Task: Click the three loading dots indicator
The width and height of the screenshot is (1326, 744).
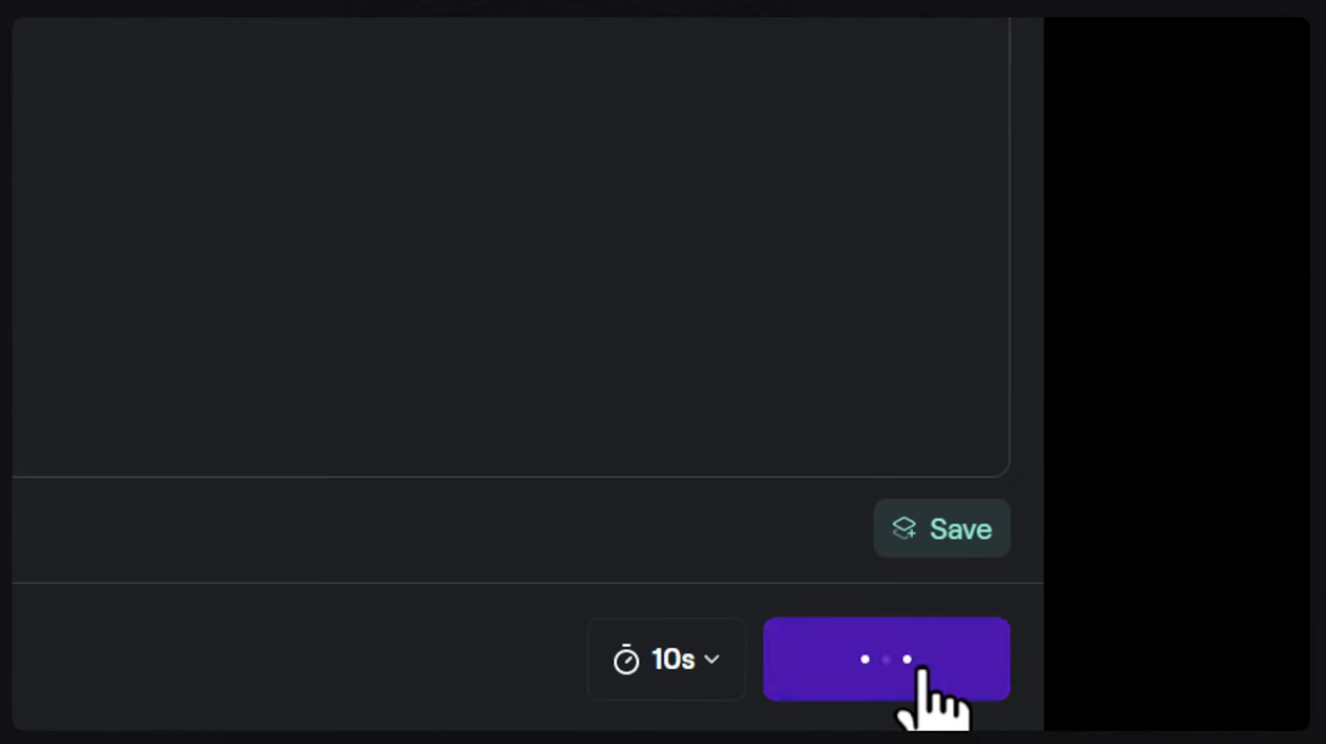Action: pos(886,659)
